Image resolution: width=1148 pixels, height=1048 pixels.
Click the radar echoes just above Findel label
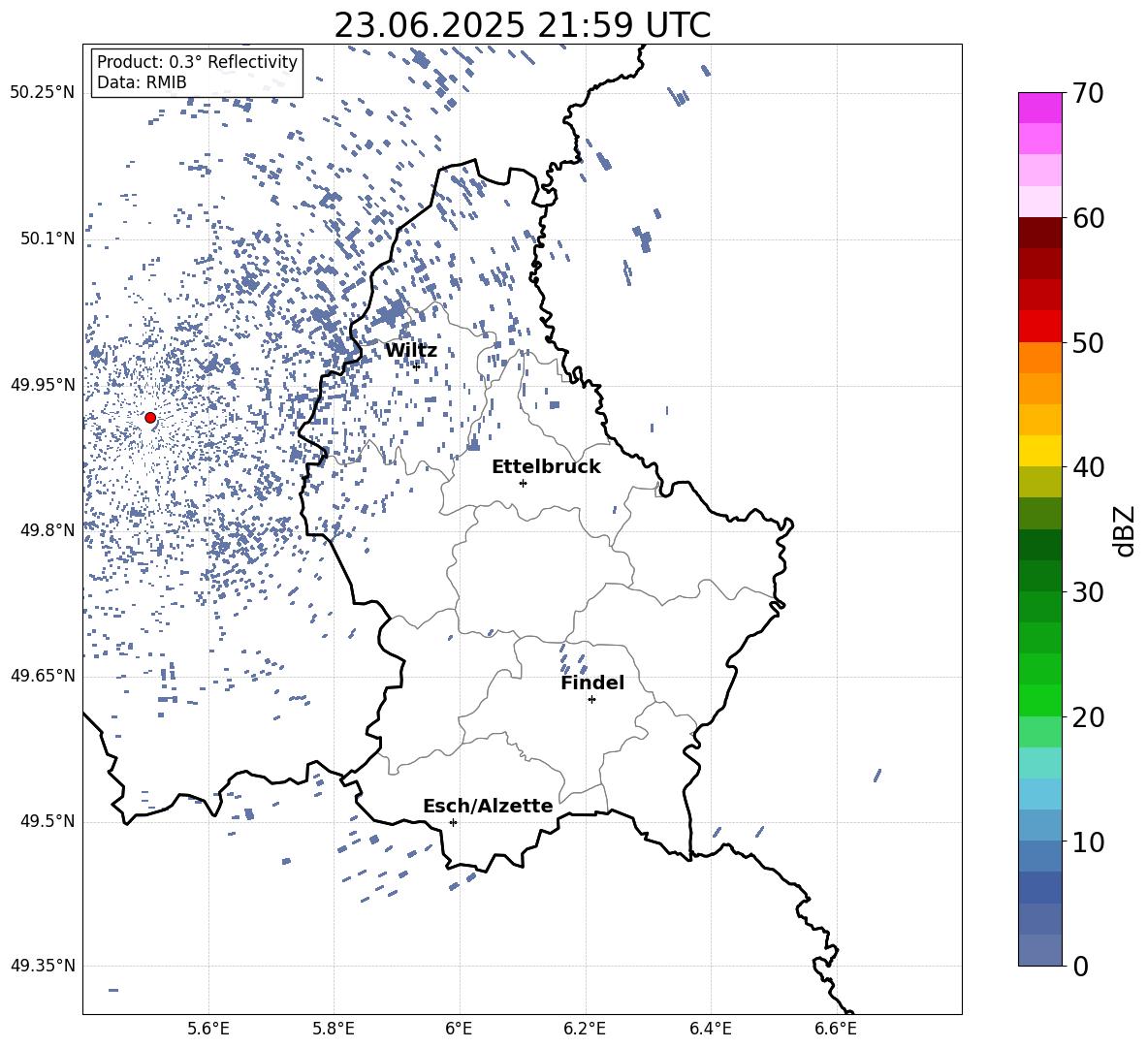pos(573,658)
